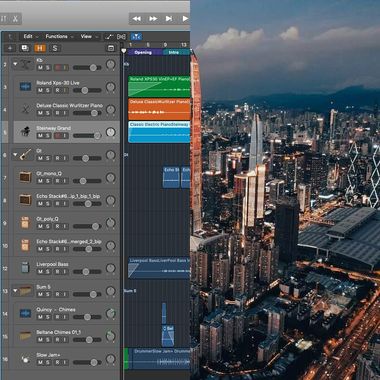Select the green Roland XPS30 region
Viewport: 380px width, 380px height.
pos(159,87)
